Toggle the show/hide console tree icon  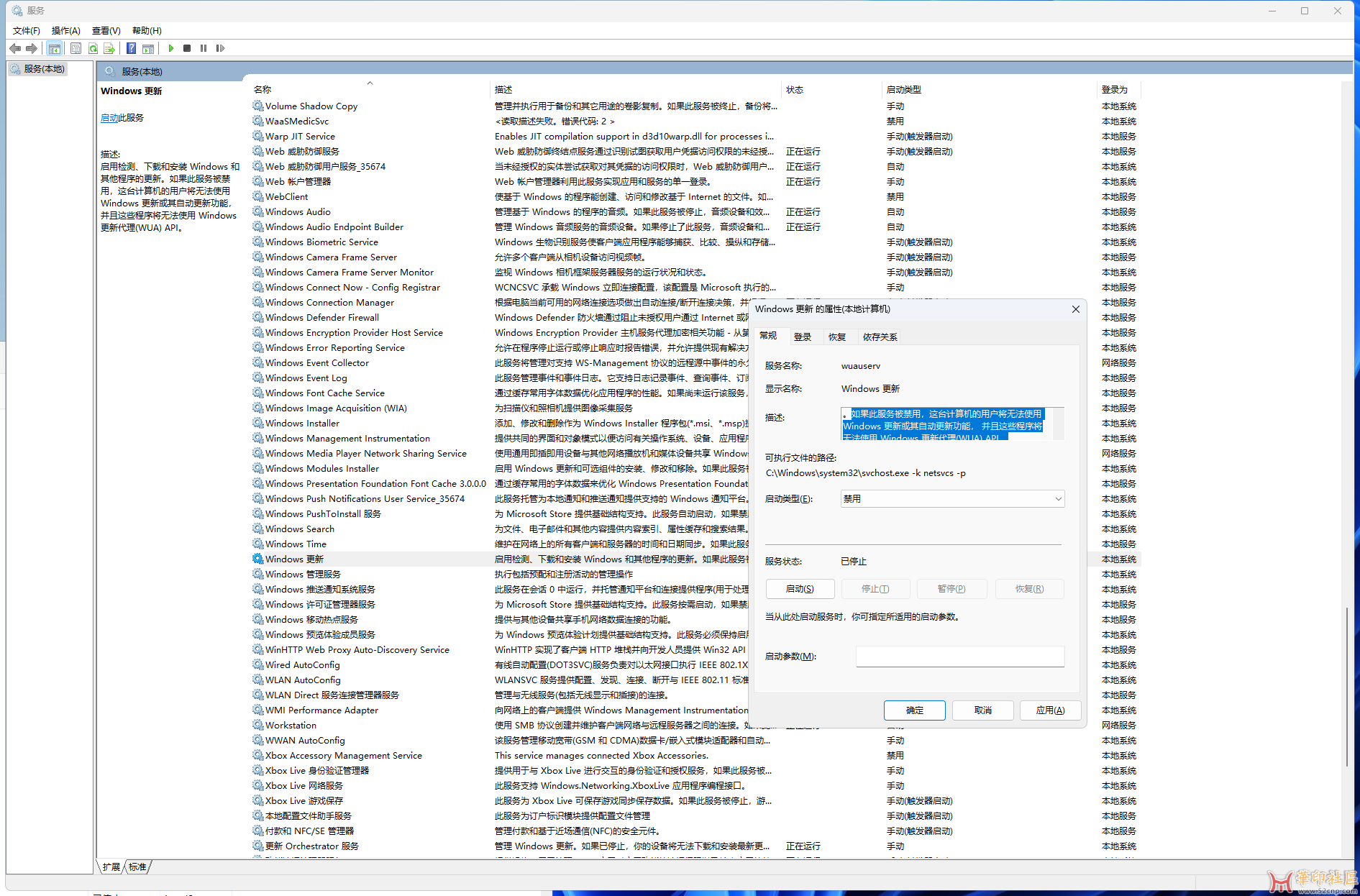54,48
